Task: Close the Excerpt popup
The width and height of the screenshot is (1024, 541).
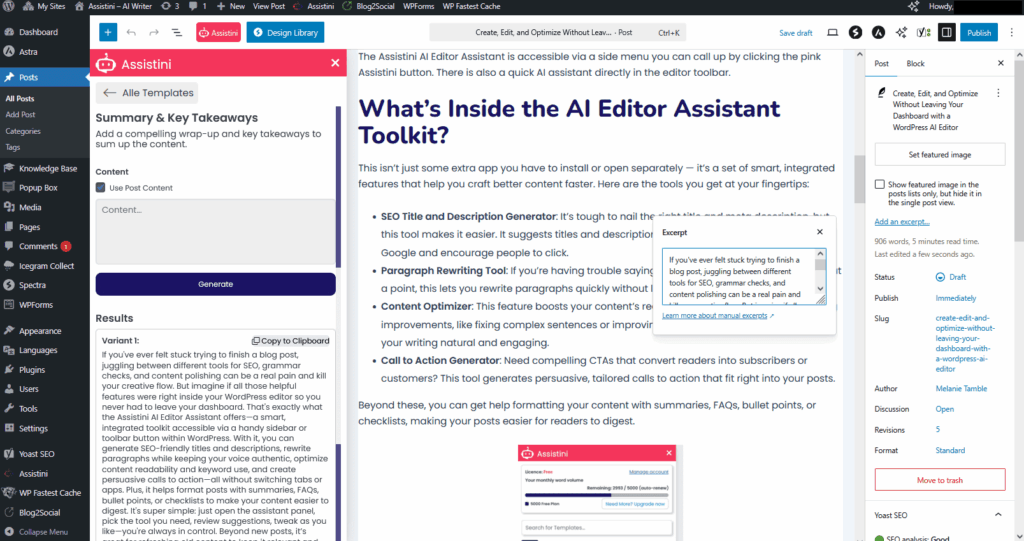Action: (x=820, y=232)
